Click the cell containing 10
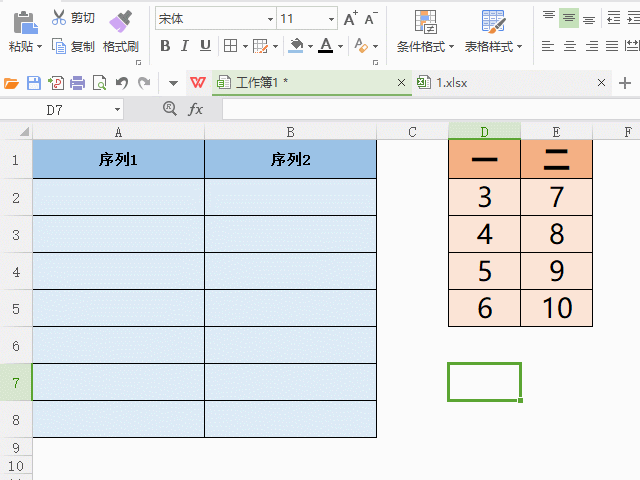Viewport: 640px width, 480px height. [x=557, y=308]
